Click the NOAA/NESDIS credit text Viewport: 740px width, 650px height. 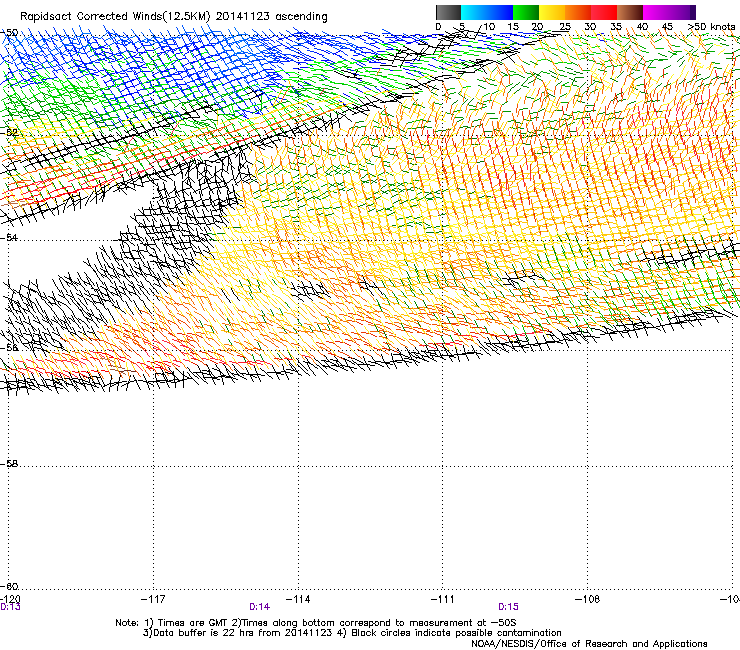click(589, 644)
